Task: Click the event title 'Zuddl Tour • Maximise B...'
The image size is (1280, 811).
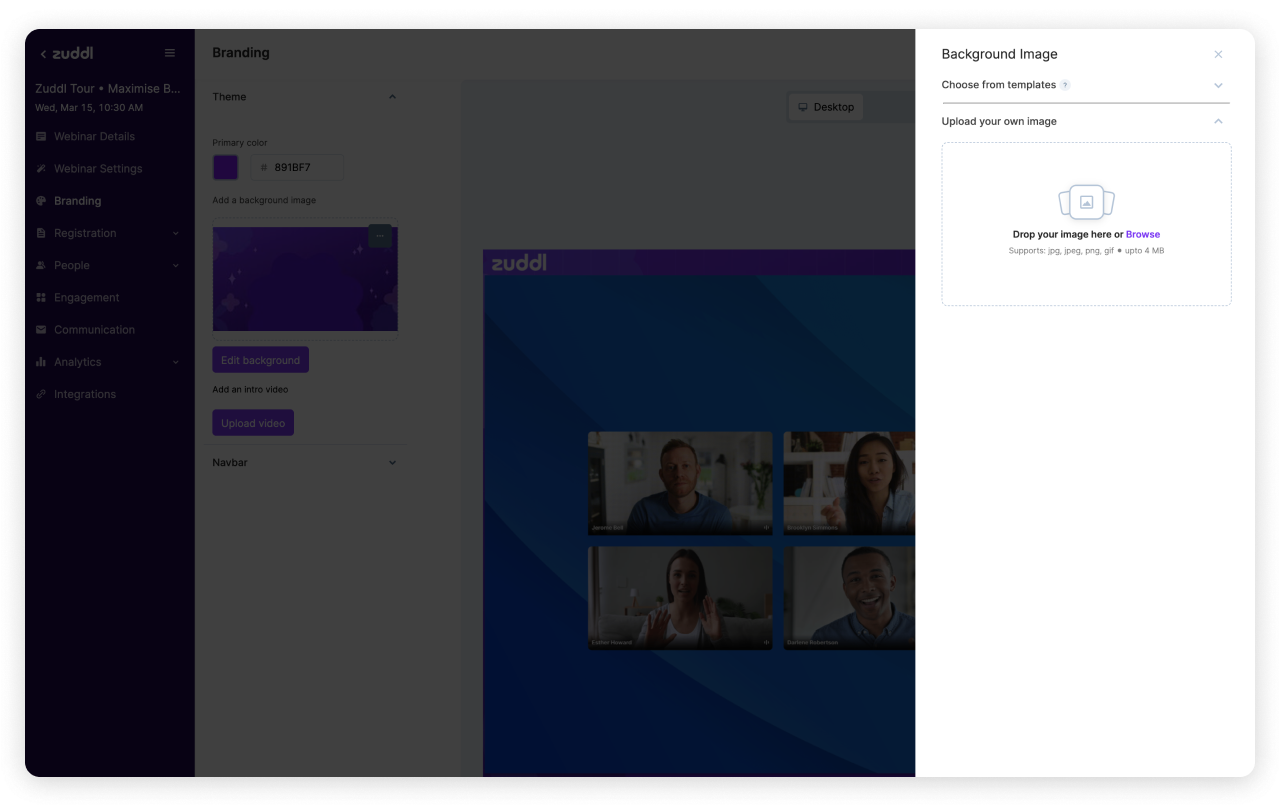Action: click(x=108, y=89)
